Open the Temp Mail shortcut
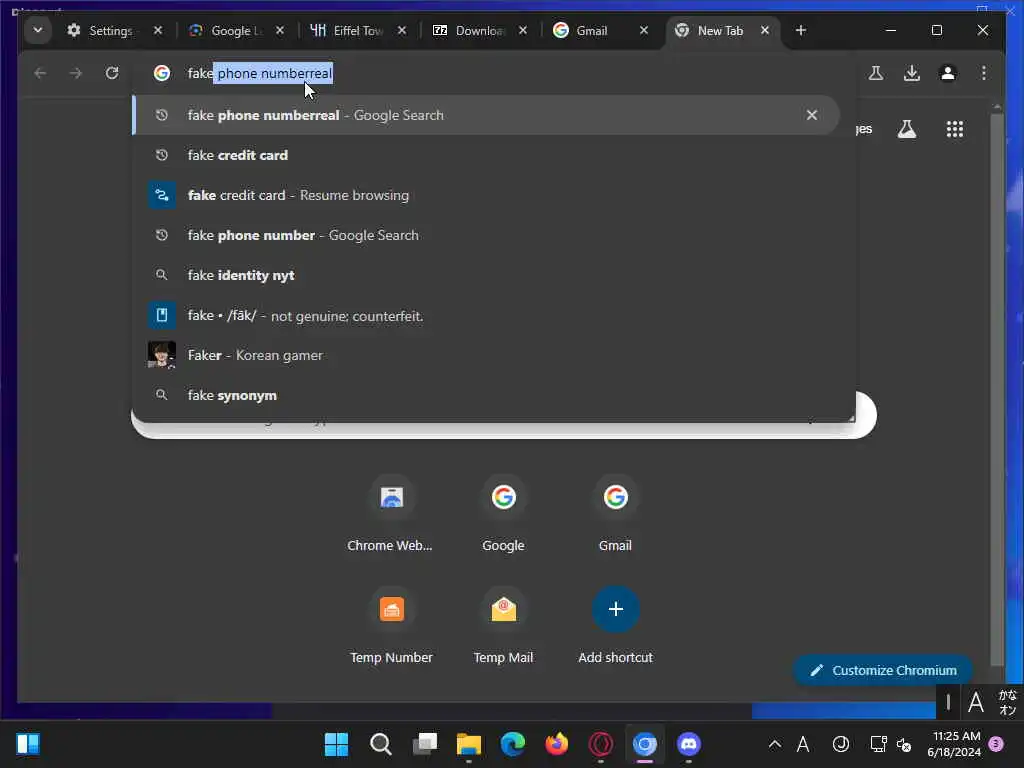 click(503, 626)
